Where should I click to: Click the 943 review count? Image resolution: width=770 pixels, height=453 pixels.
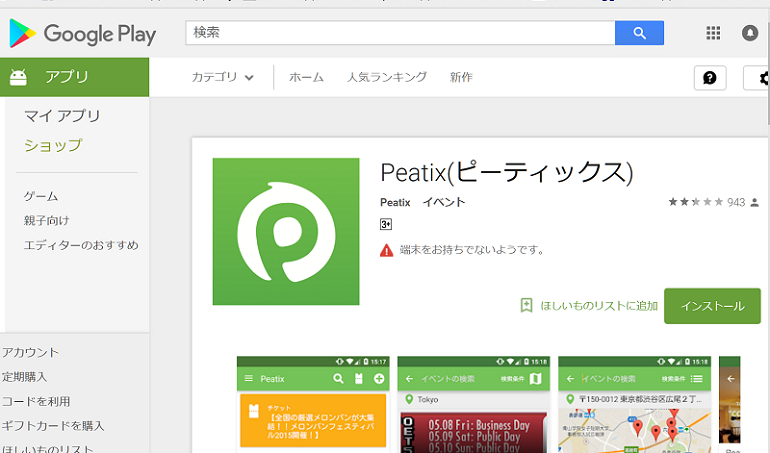tap(736, 202)
